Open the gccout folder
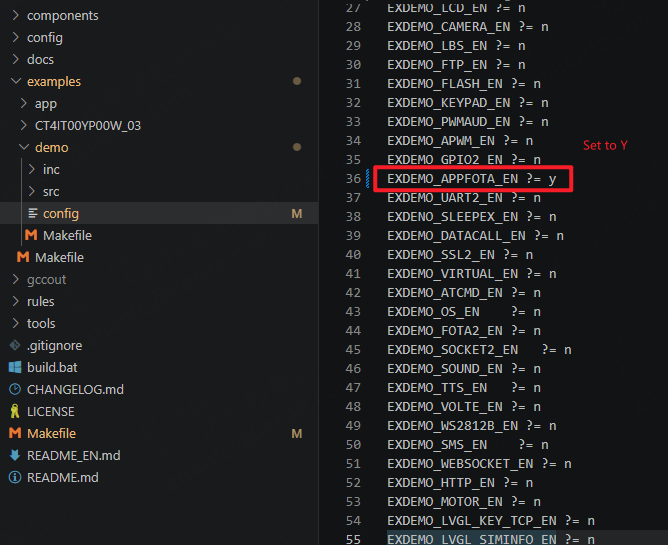The width and height of the screenshot is (668, 545). pos(46,280)
